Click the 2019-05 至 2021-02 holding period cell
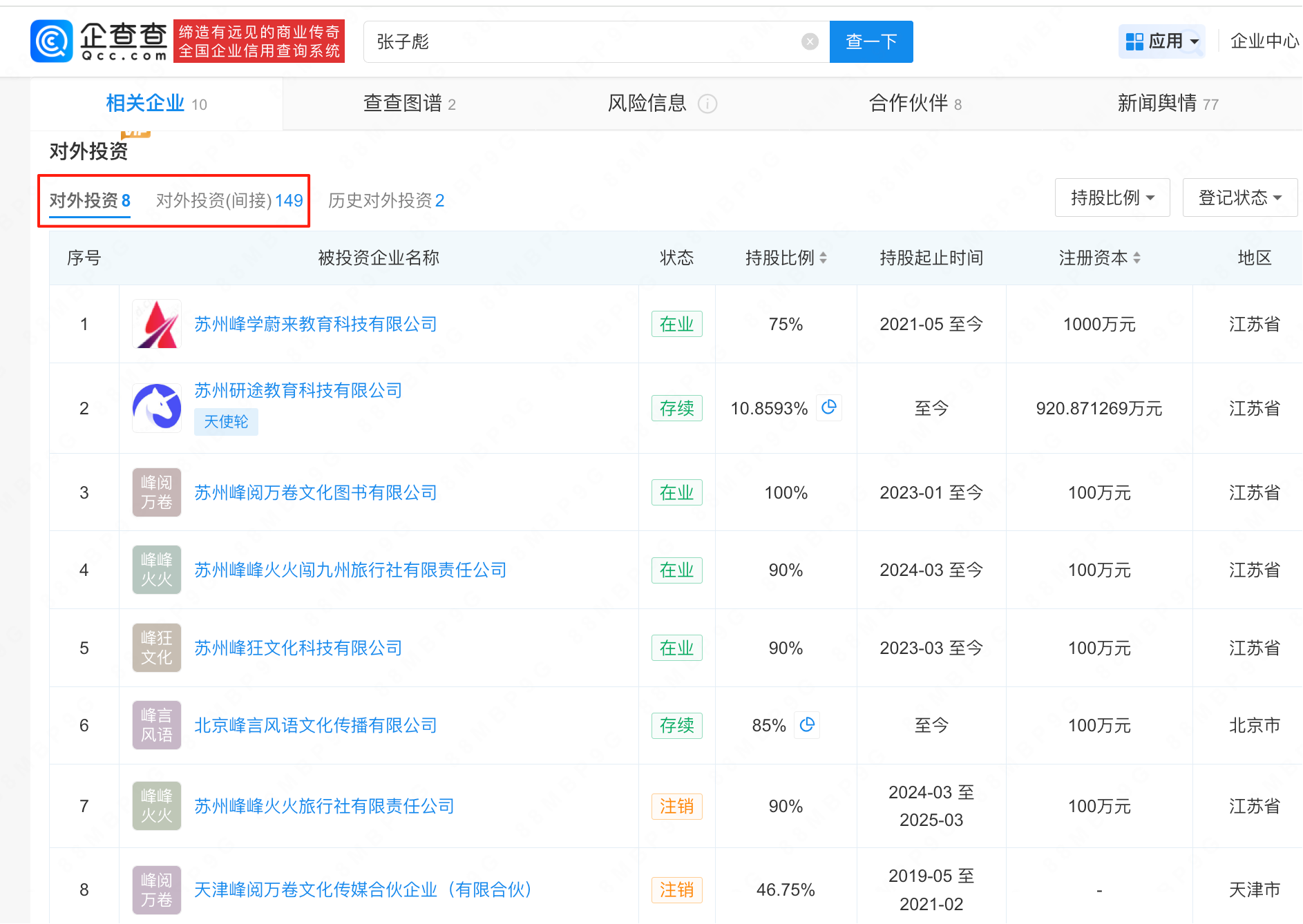Image resolution: width=1303 pixels, height=924 pixels. click(931, 889)
